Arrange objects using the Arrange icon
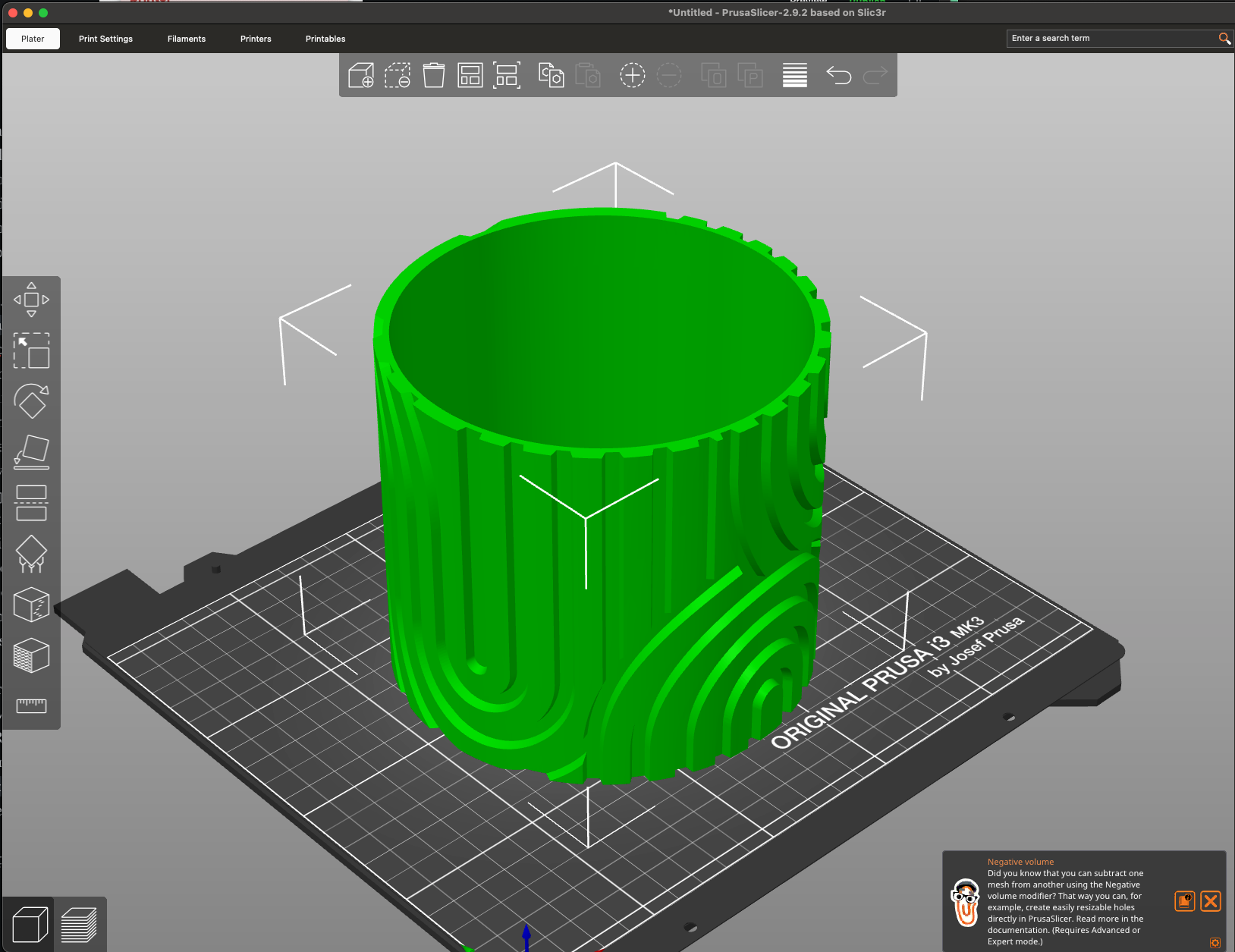1235x952 pixels. pyautogui.click(x=470, y=75)
